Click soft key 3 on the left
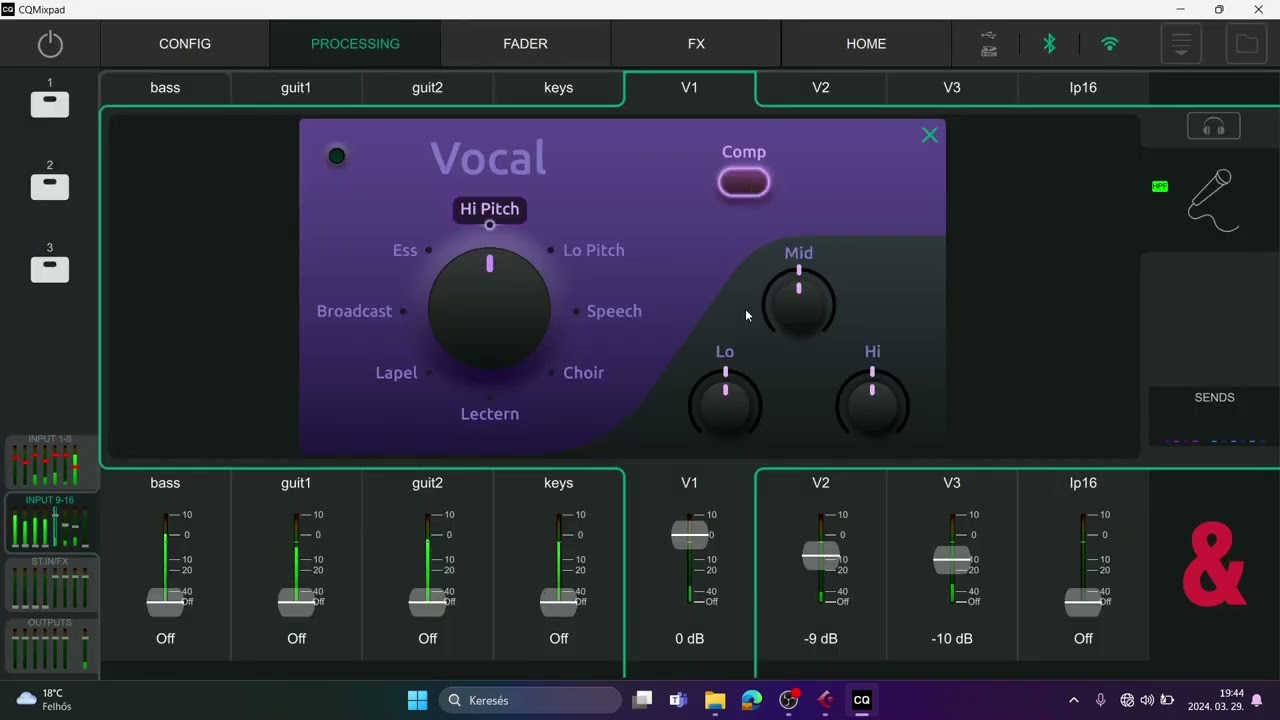 (50, 269)
